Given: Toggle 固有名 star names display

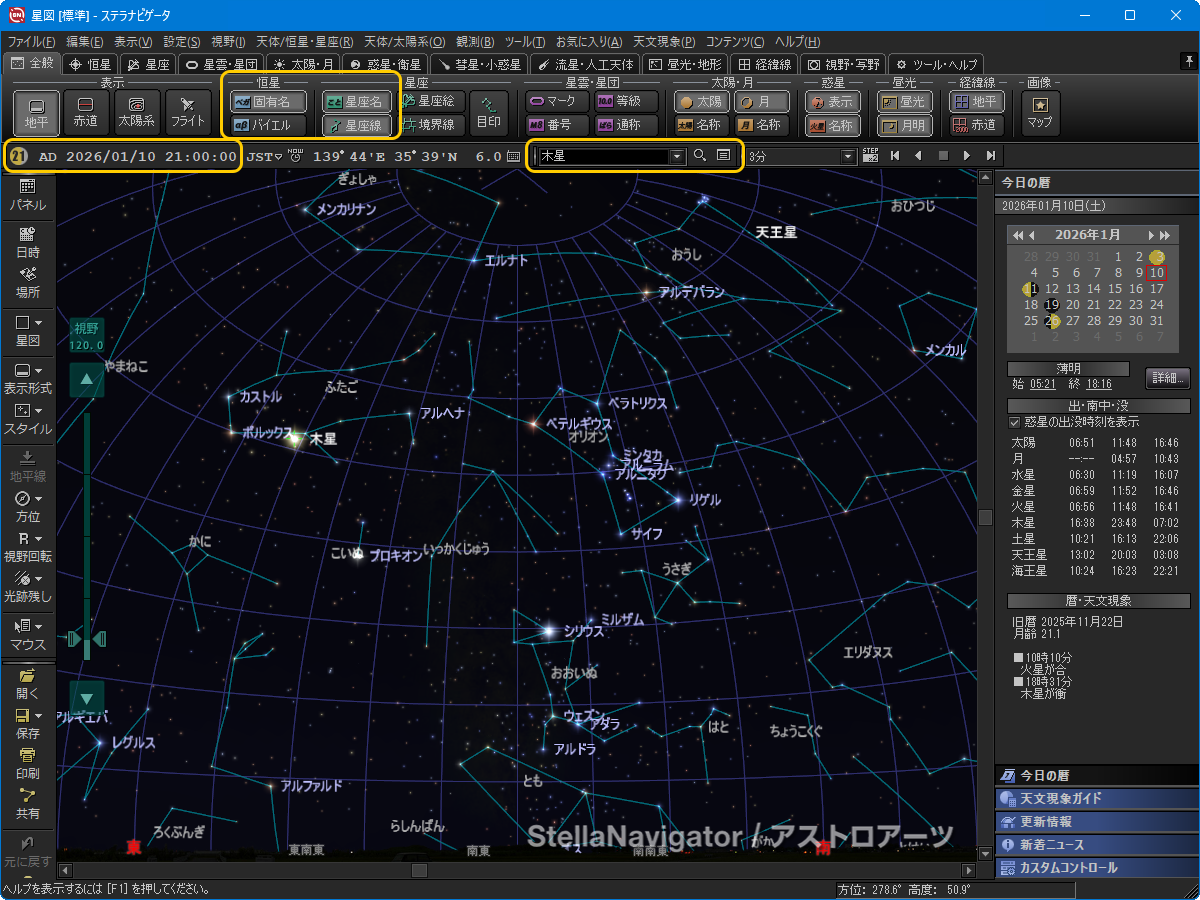Looking at the screenshot, I should coord(263,101).
